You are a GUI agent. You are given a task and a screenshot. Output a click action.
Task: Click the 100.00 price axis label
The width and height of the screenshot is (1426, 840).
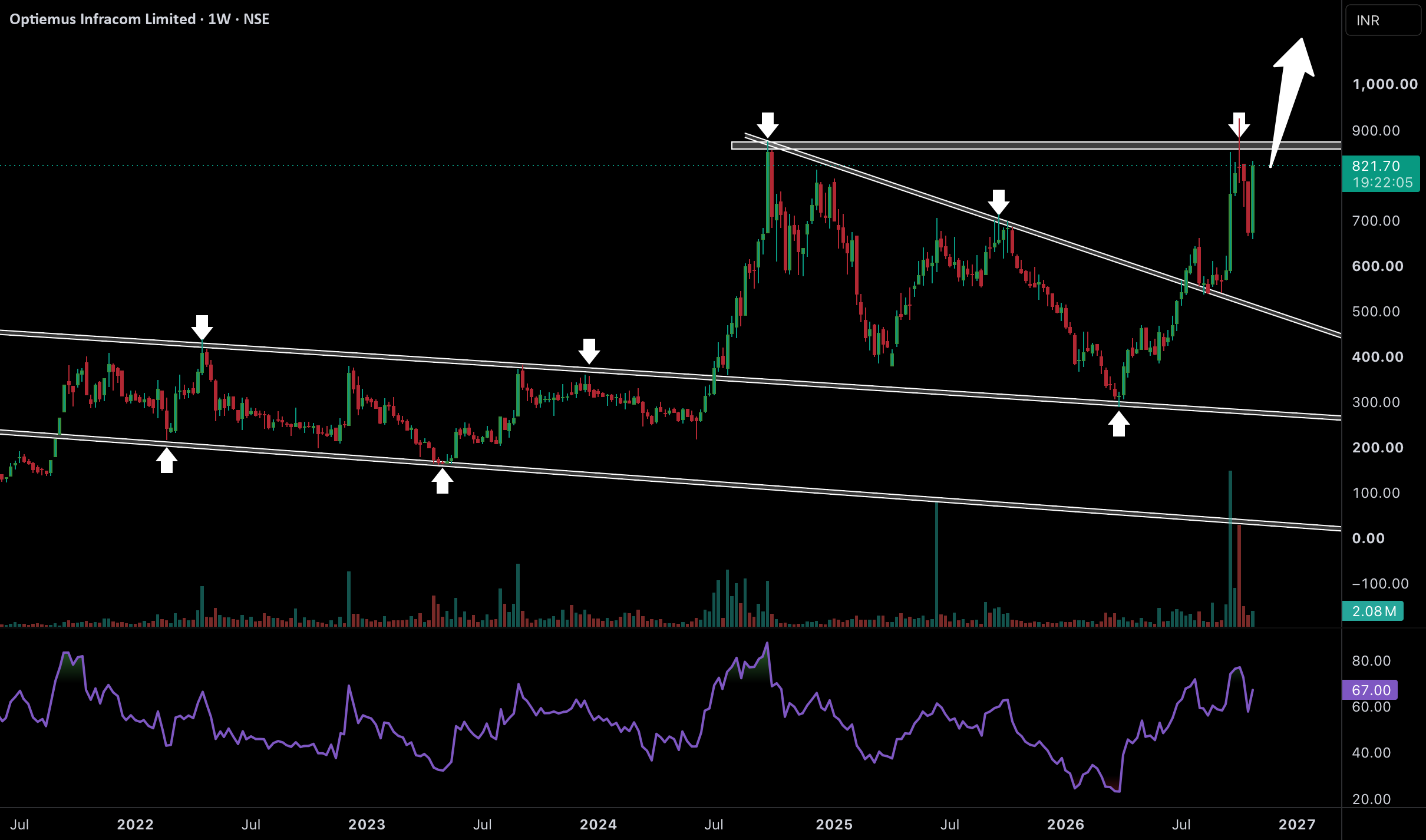(x=1376, y=493)
